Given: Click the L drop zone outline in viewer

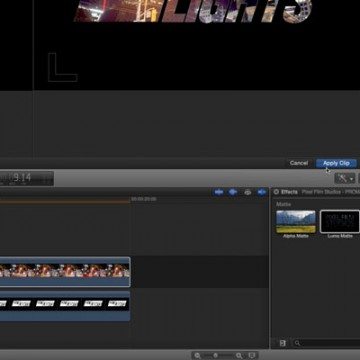Looking at the screenshot, I should click(x=63, y=67).
